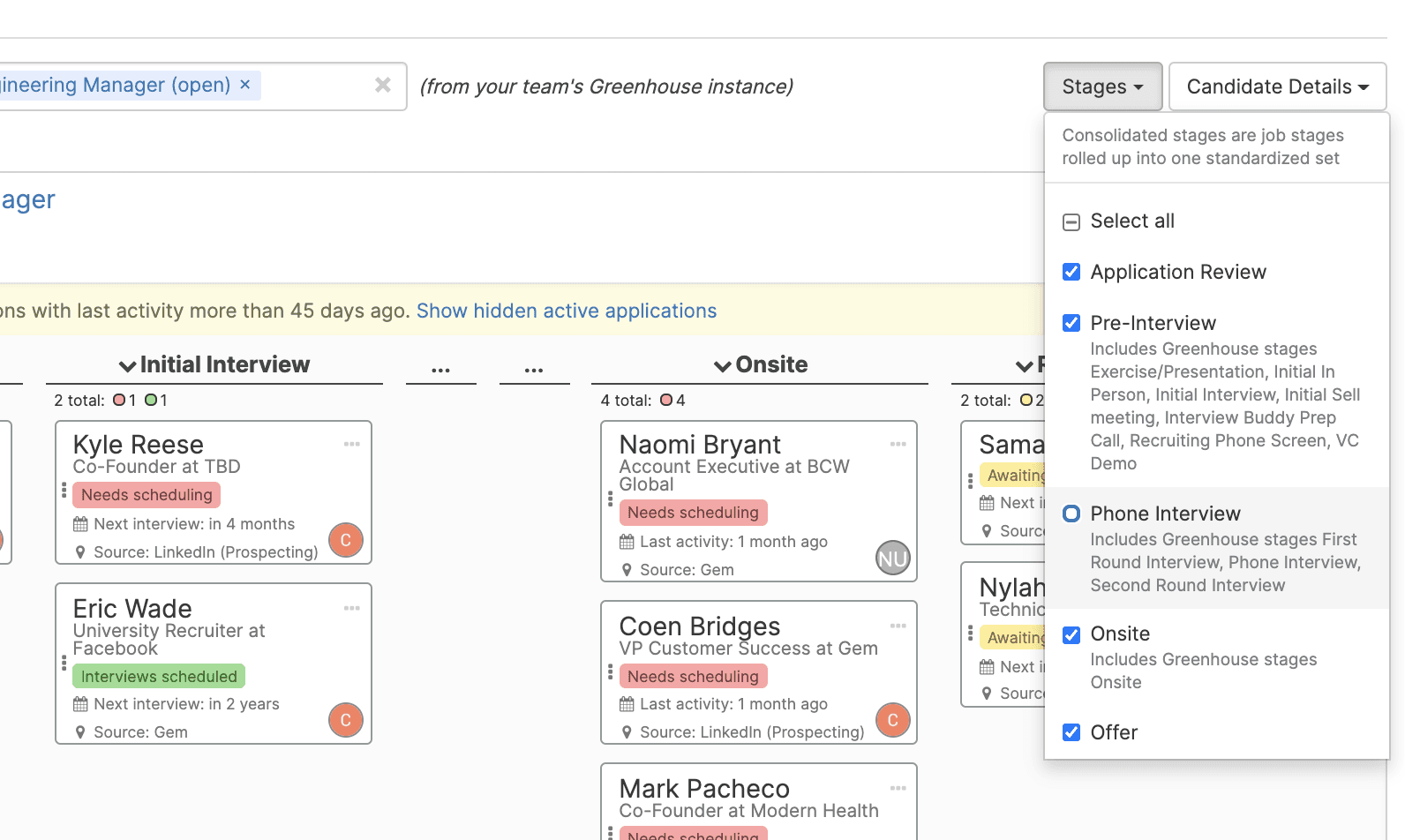Image resolution: width=1405 pixels, height=840 pixels.
Task: Collapse the Onsite column
Action: tap(723, 365)
